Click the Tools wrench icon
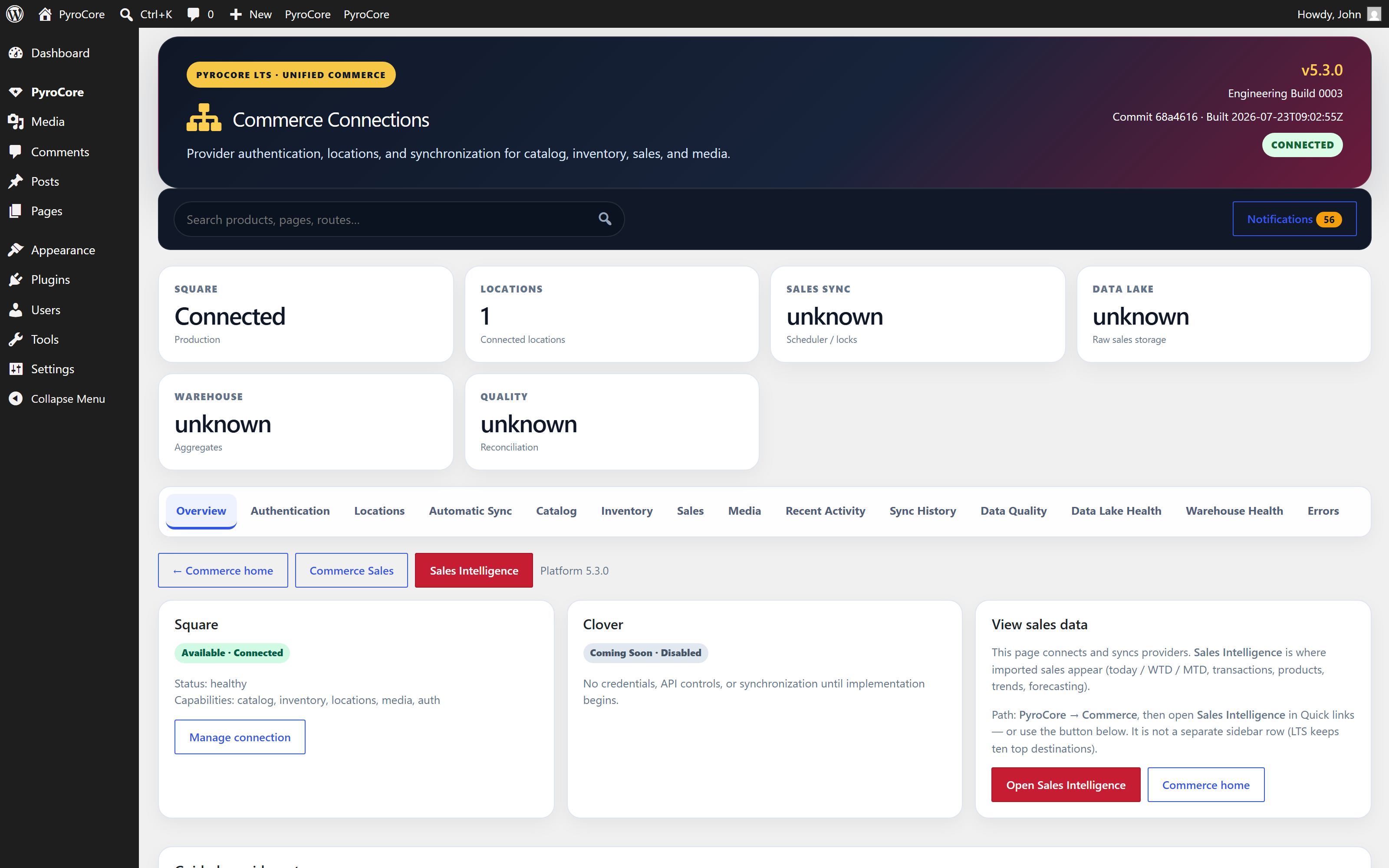 (x=16, y=339)
